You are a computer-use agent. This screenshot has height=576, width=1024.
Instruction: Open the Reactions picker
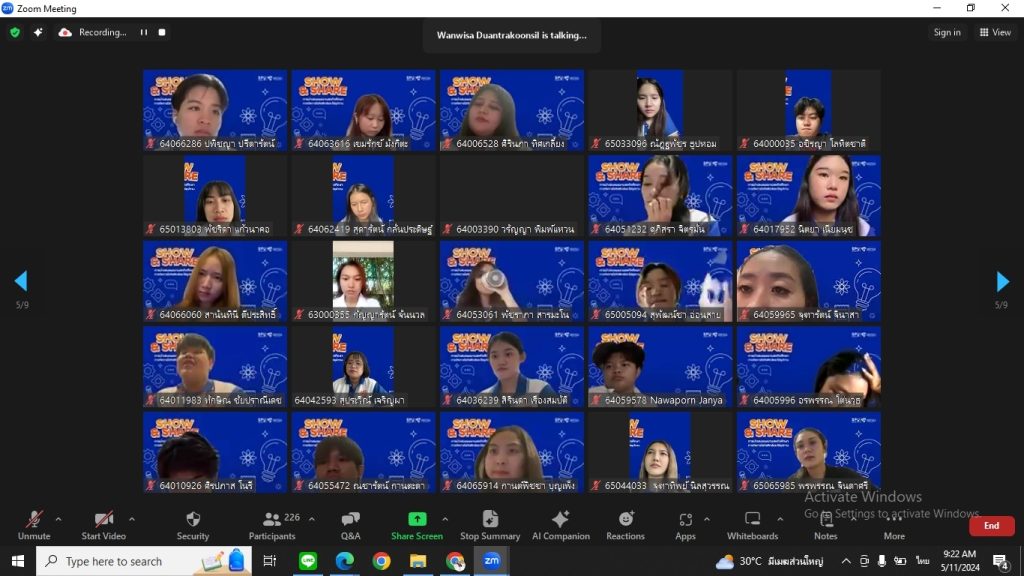625,526
